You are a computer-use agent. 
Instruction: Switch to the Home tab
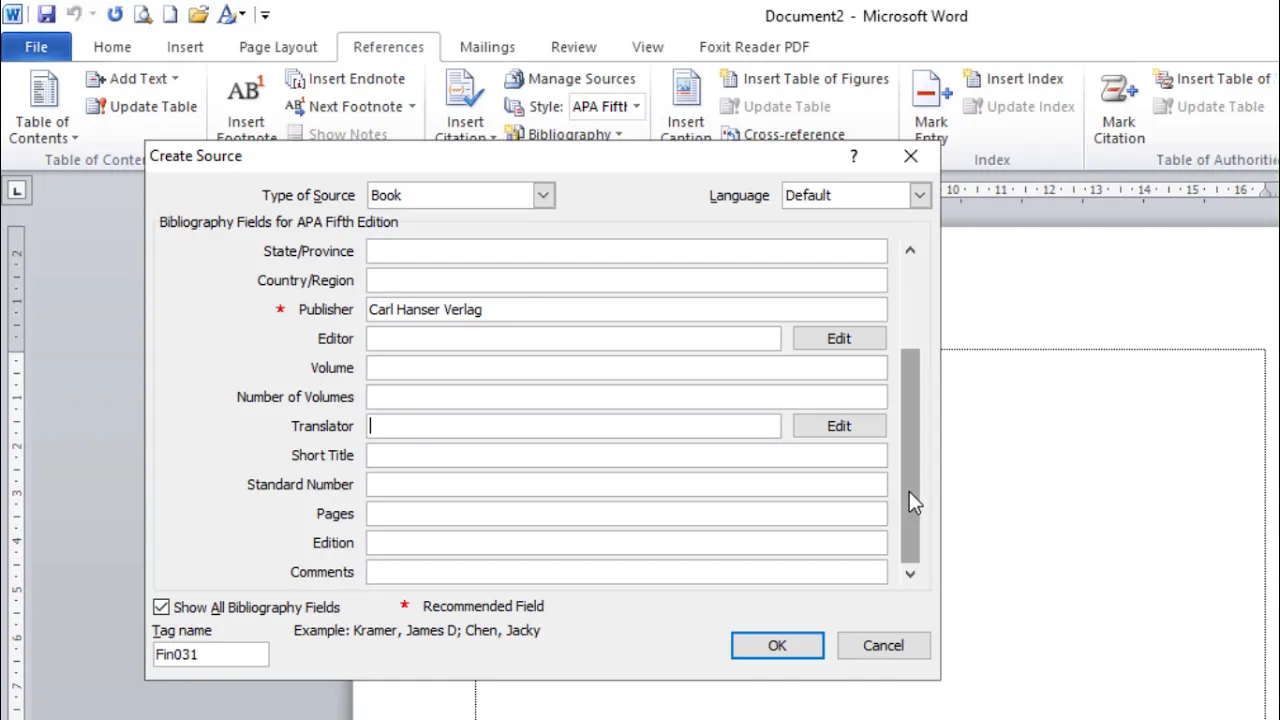pos(112,47)
